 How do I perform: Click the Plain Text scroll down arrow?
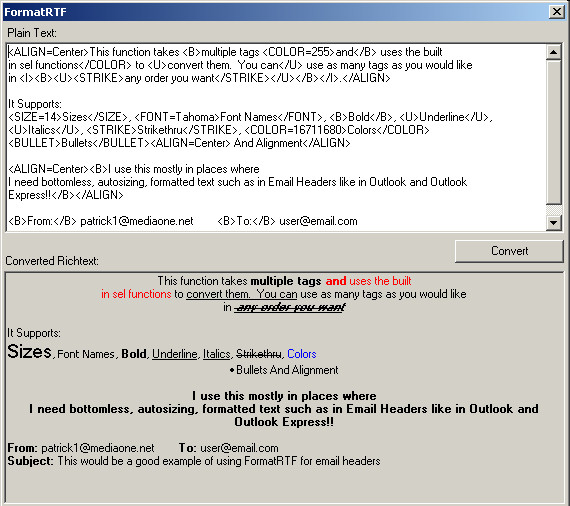click(554, 223)
